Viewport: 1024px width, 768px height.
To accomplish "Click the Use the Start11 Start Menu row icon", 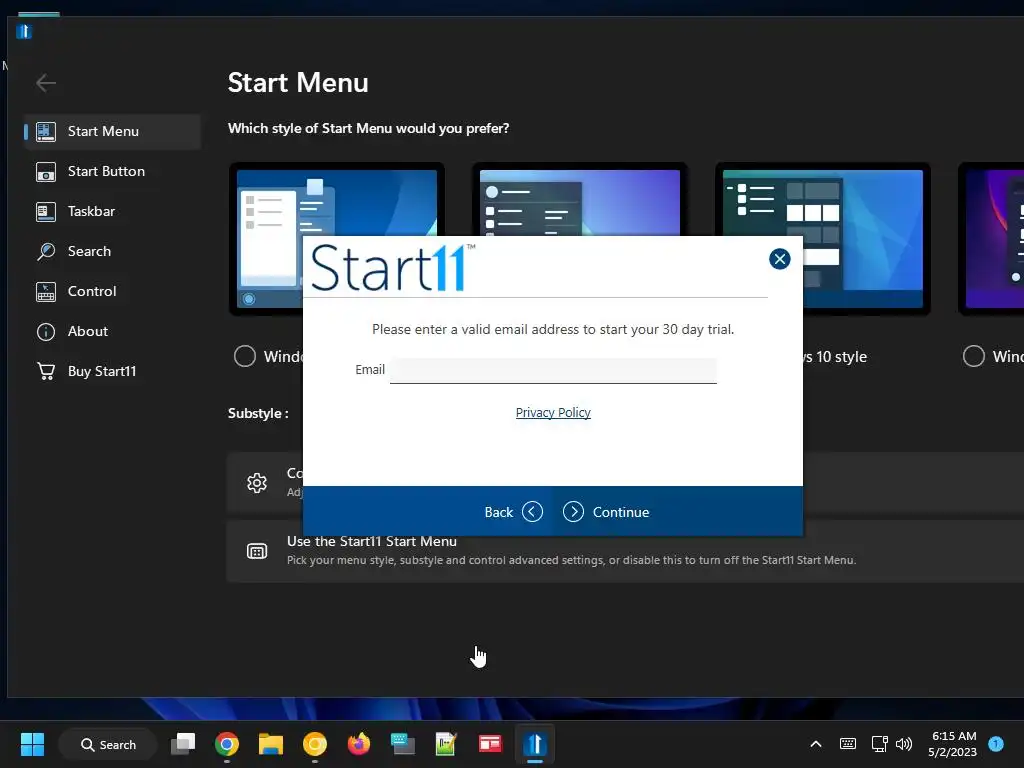I will [x=257, y=551].
